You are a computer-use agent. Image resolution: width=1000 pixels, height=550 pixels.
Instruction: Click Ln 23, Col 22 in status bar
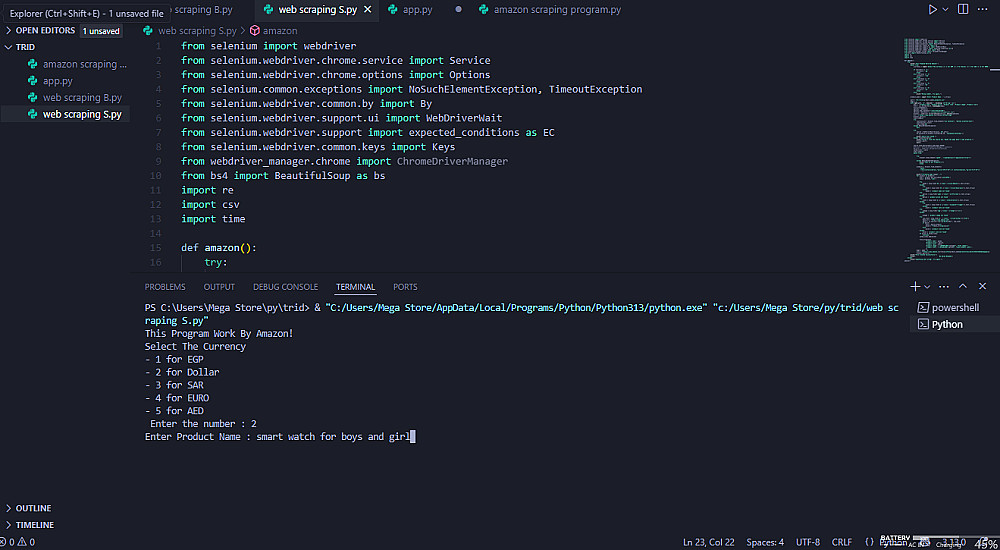tap(708, 542)
